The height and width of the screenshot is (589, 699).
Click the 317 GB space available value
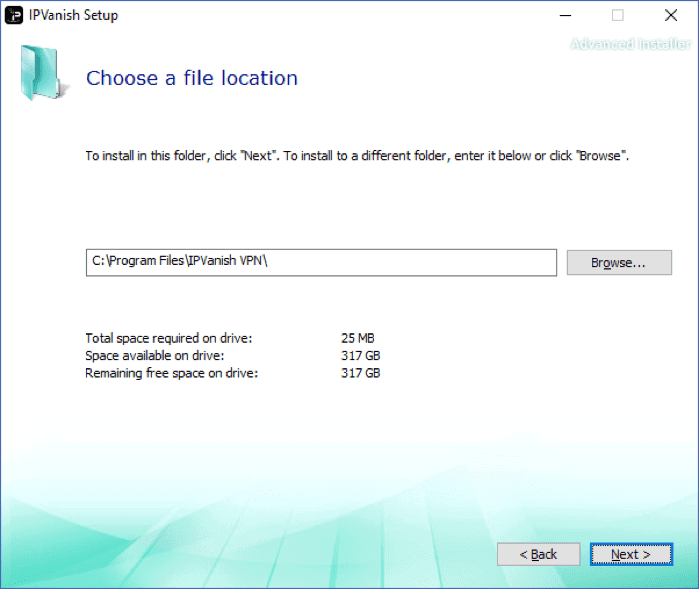(360, 355)
